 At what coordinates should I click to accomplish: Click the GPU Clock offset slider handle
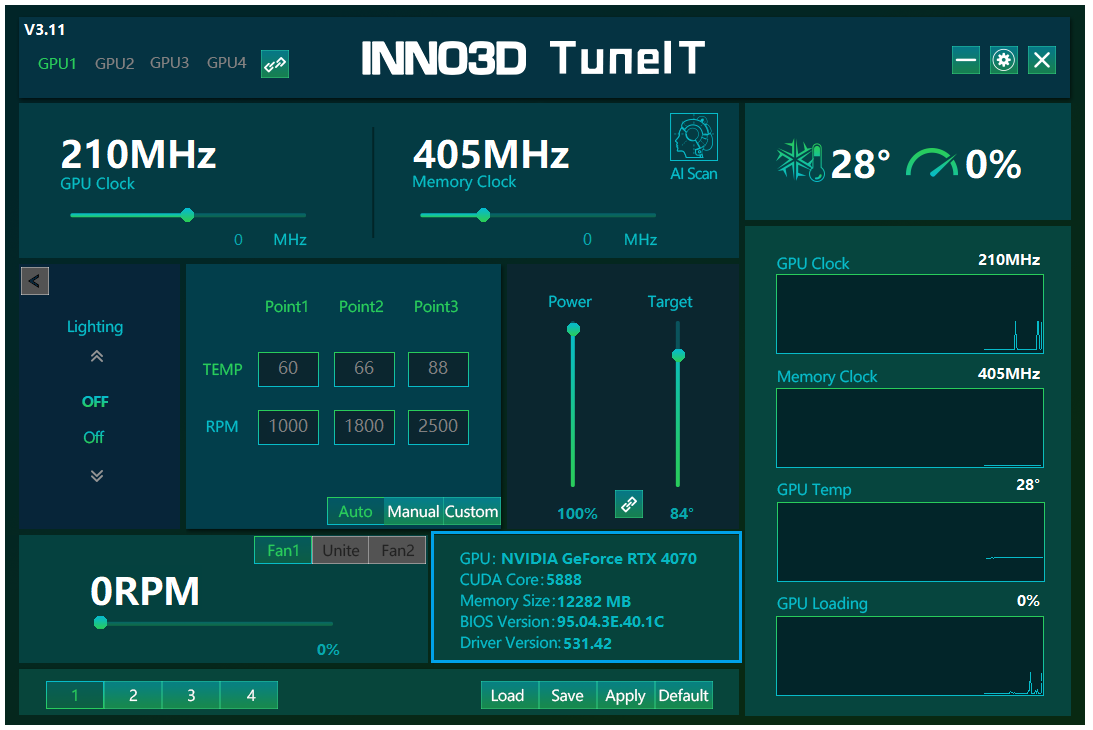pos(188,215)
